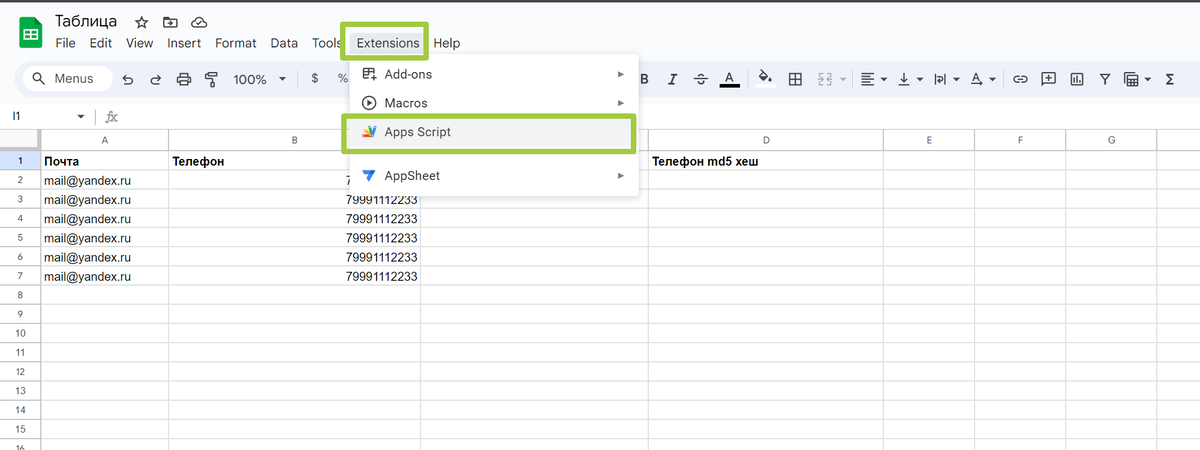
Task: Toggle italic formatting
Action: tap(673, 79)
